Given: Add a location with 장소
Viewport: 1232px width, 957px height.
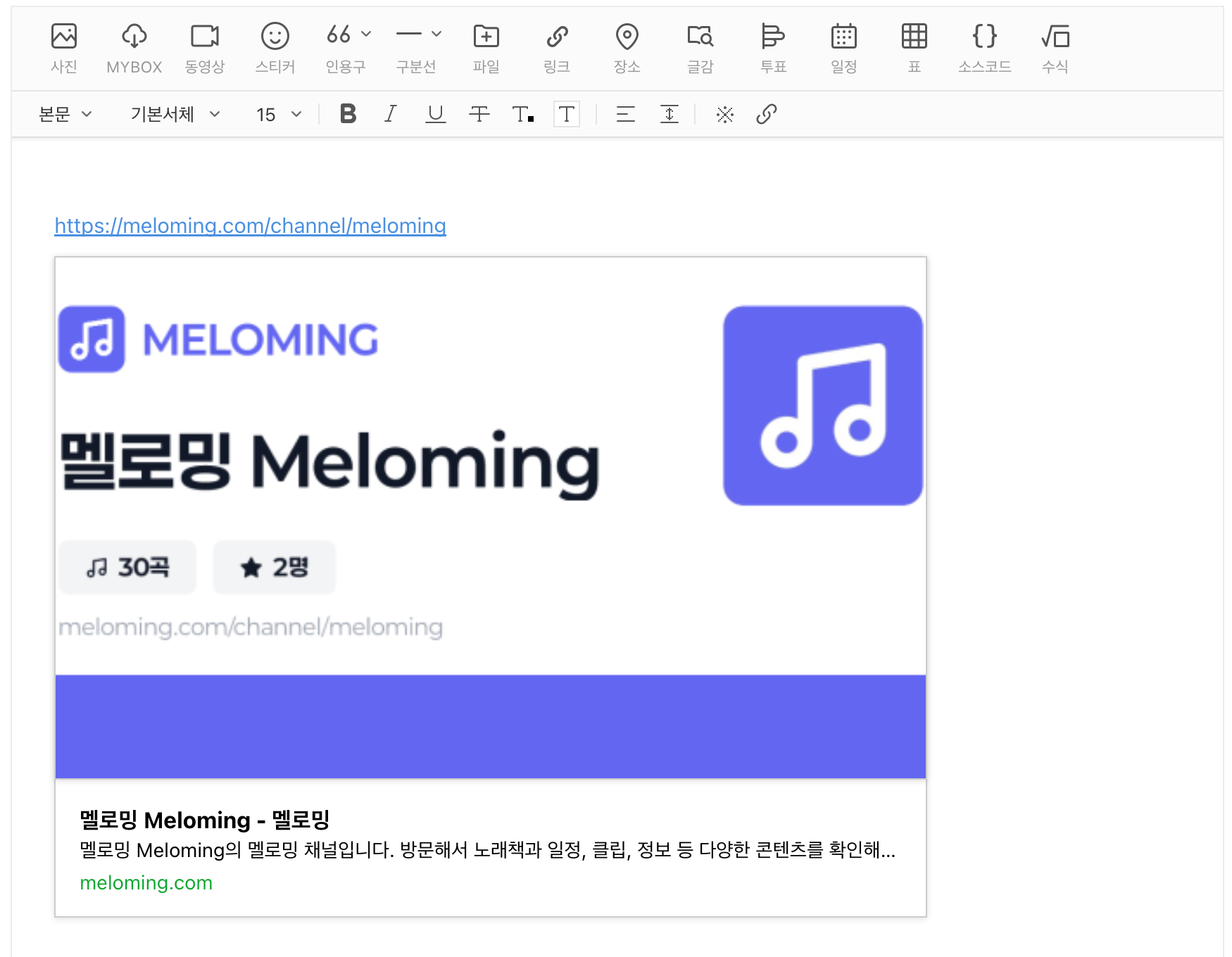Looking at the screenshot, I should point(627,48).
